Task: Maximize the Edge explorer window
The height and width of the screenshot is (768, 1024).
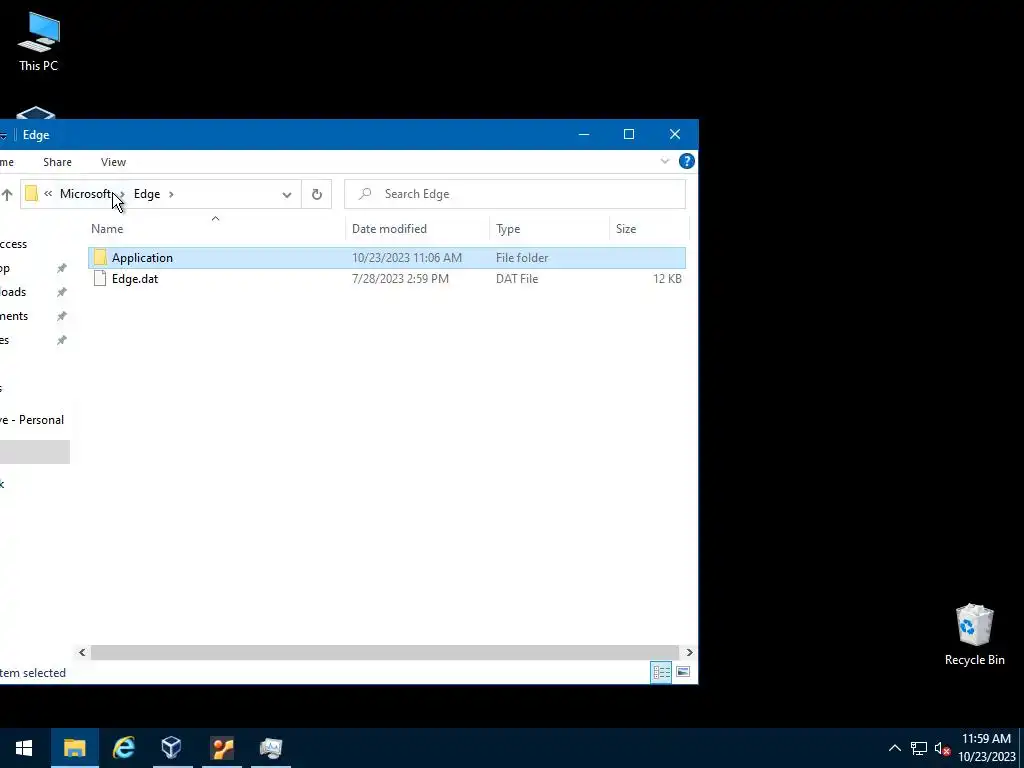Action: click(x=629, y=135)
